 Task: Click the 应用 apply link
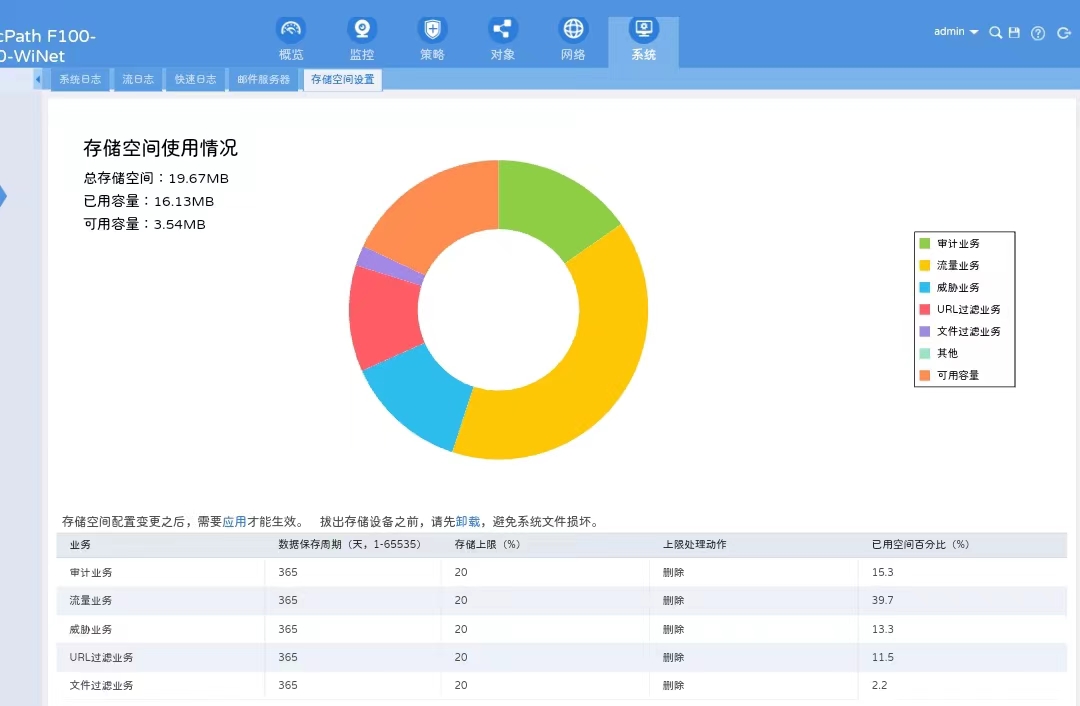234,521
